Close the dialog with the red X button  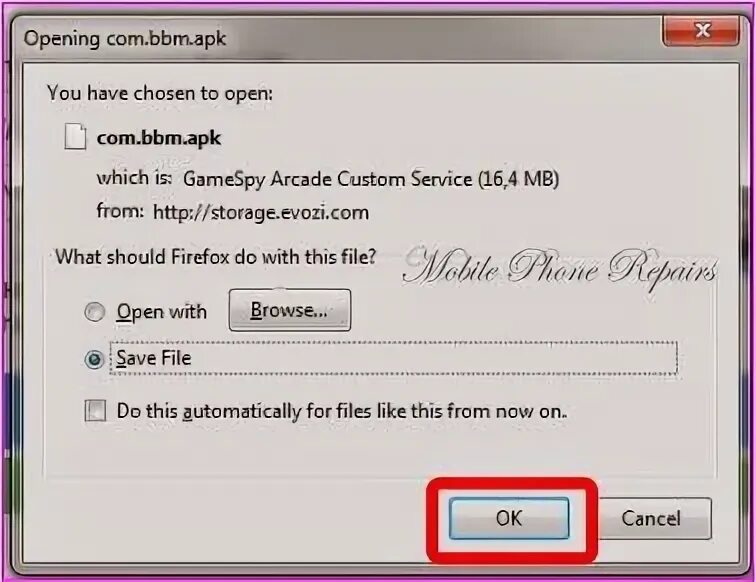coord(701,31)
